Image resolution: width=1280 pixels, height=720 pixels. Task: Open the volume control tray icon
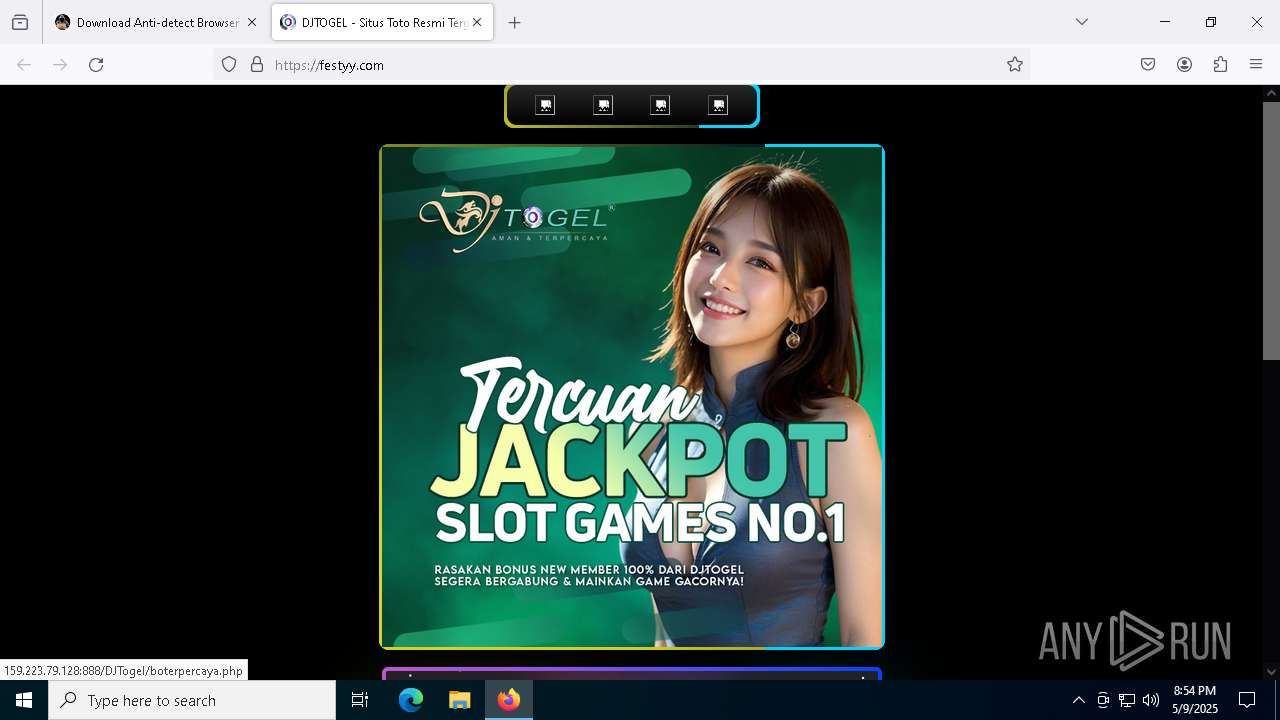[1151, 700]
